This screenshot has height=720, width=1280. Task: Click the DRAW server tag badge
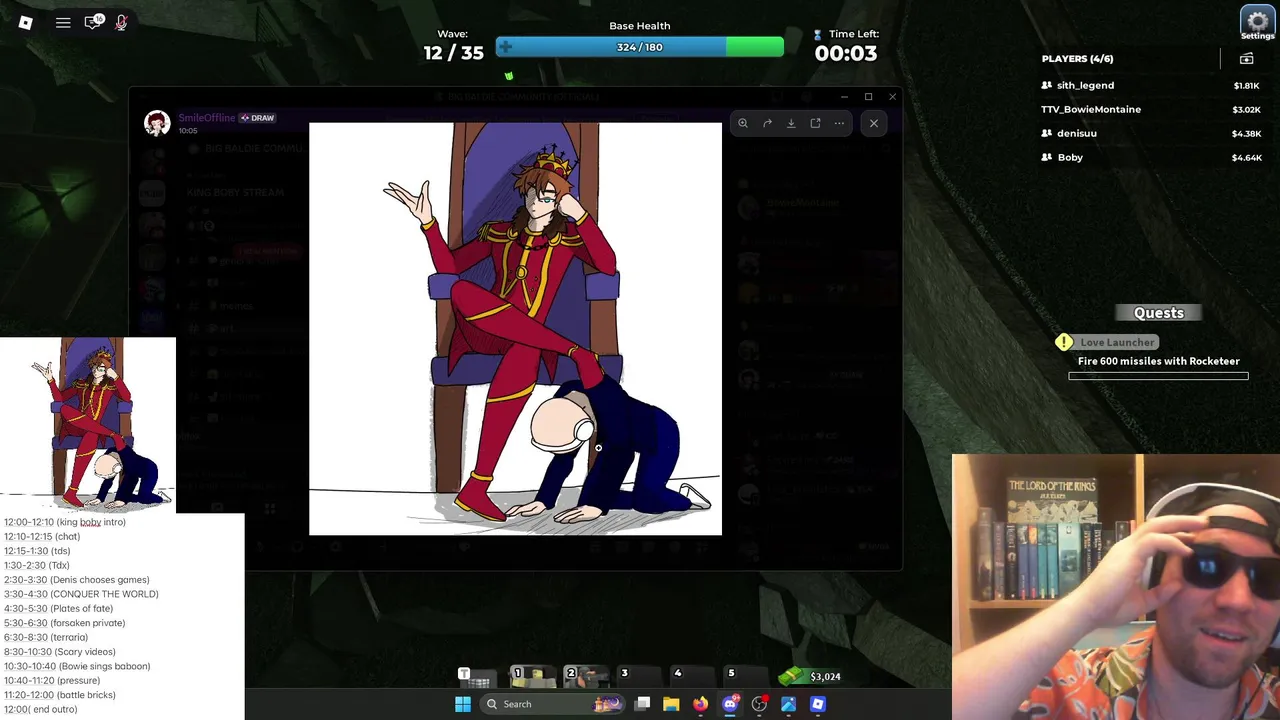pyautogui.click(x=257, y=118)
